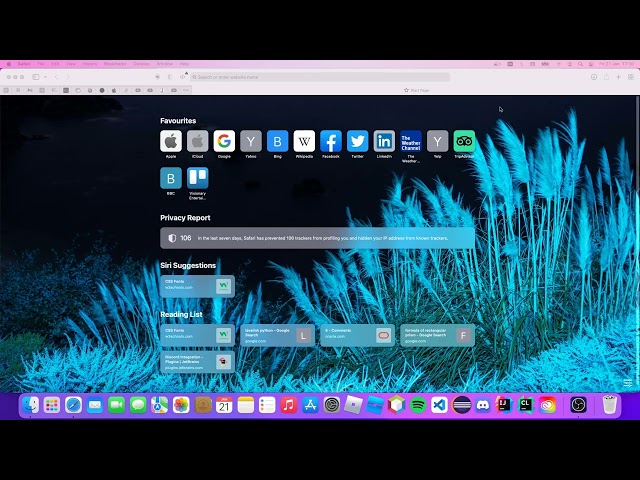Open the Bing favourite tile

[278, 141]
